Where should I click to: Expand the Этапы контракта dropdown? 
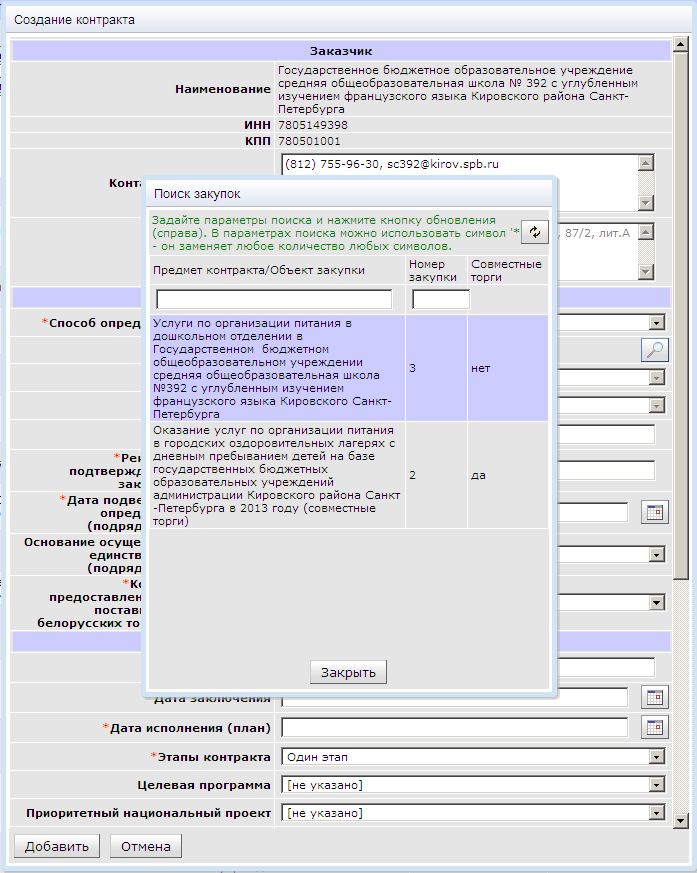click(x=657, y=757)
